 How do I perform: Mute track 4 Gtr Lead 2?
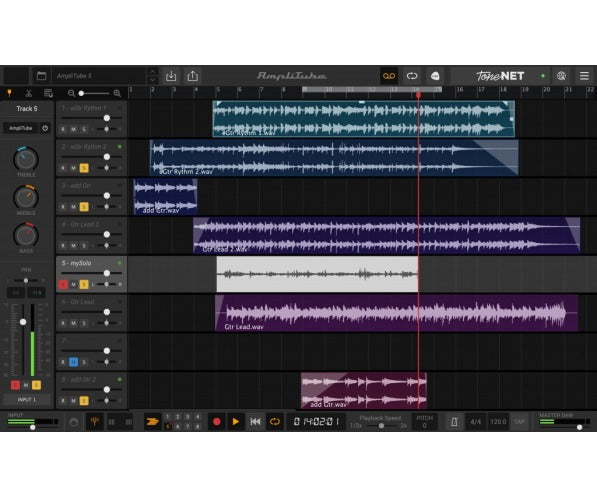coord(73,246)
